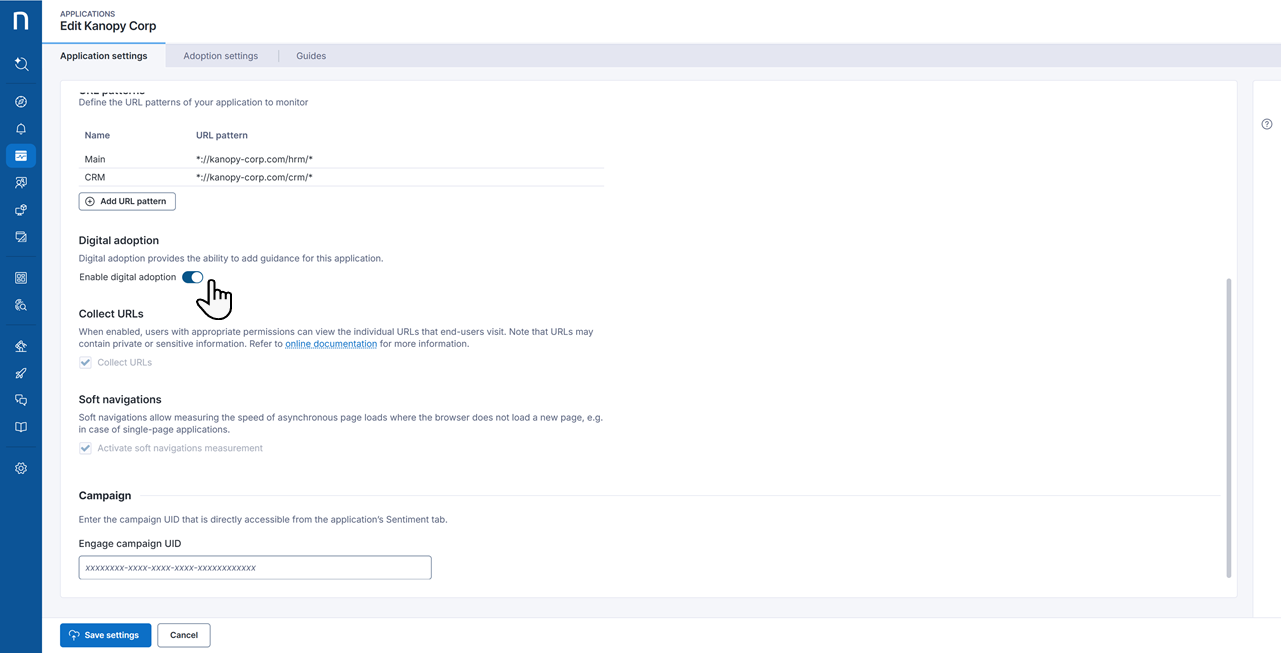The width and height of the screenshot is (1281, 653).
Task: Open the online documentation link
Action: coord(331,344)
